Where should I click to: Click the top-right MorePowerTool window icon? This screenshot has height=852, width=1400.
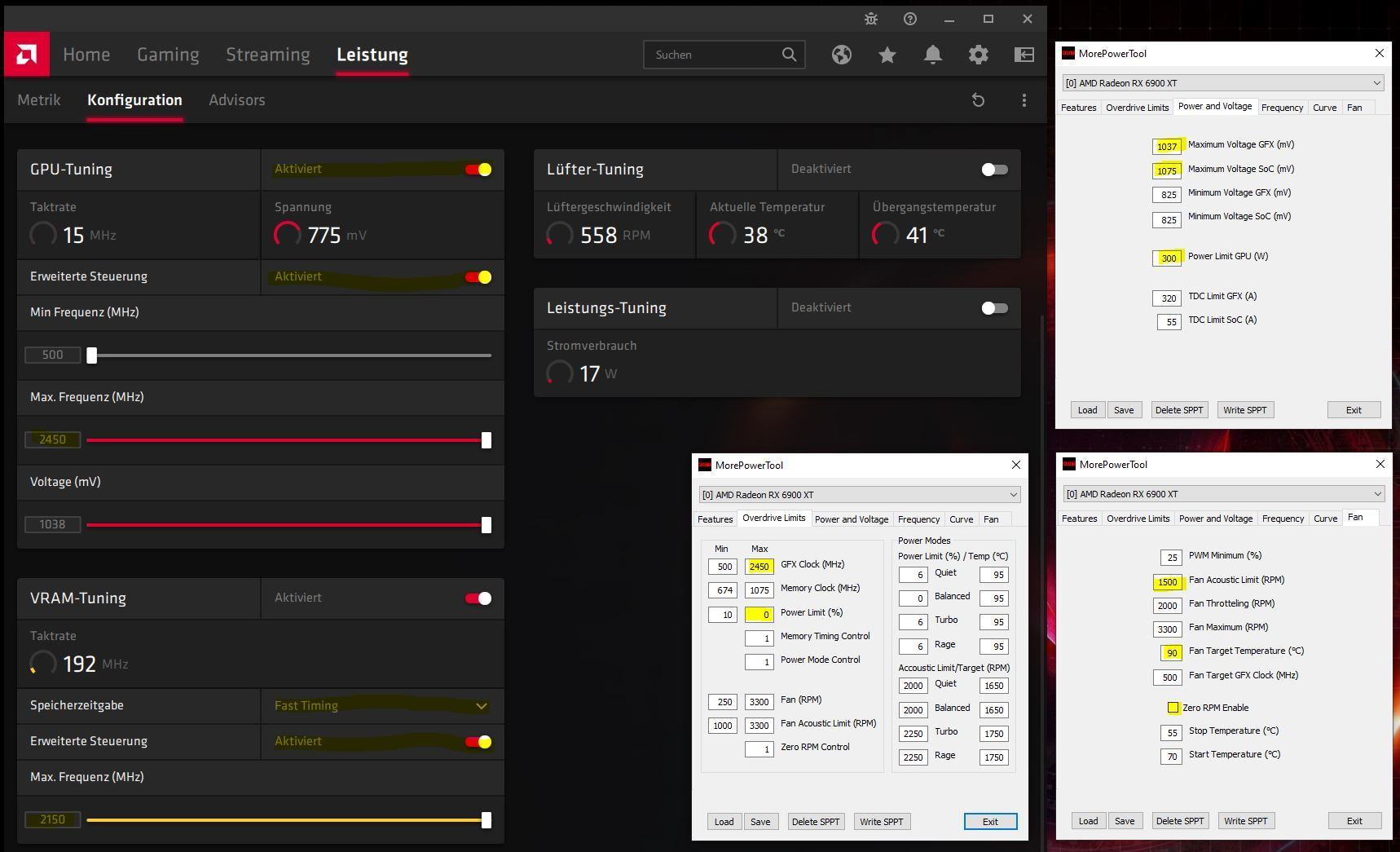(x=1068, y=53)
